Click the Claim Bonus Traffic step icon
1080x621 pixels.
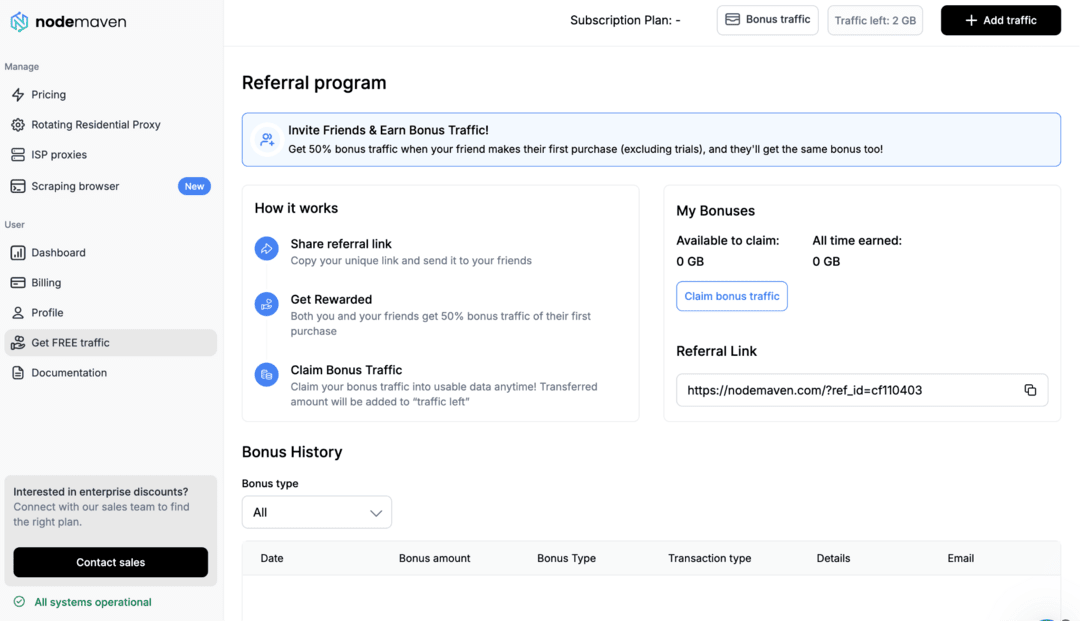pos(267,375)
